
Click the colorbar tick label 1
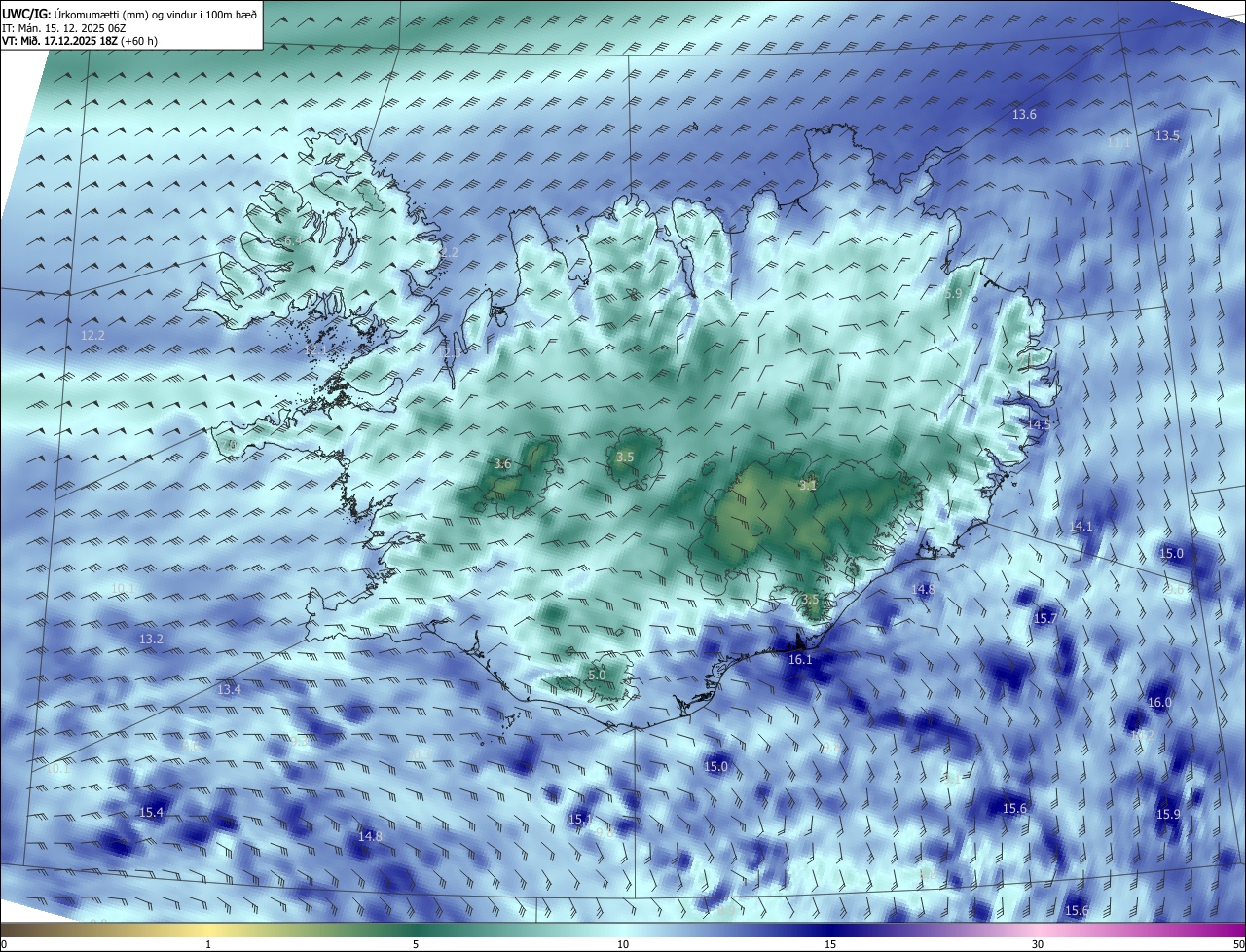208,944
